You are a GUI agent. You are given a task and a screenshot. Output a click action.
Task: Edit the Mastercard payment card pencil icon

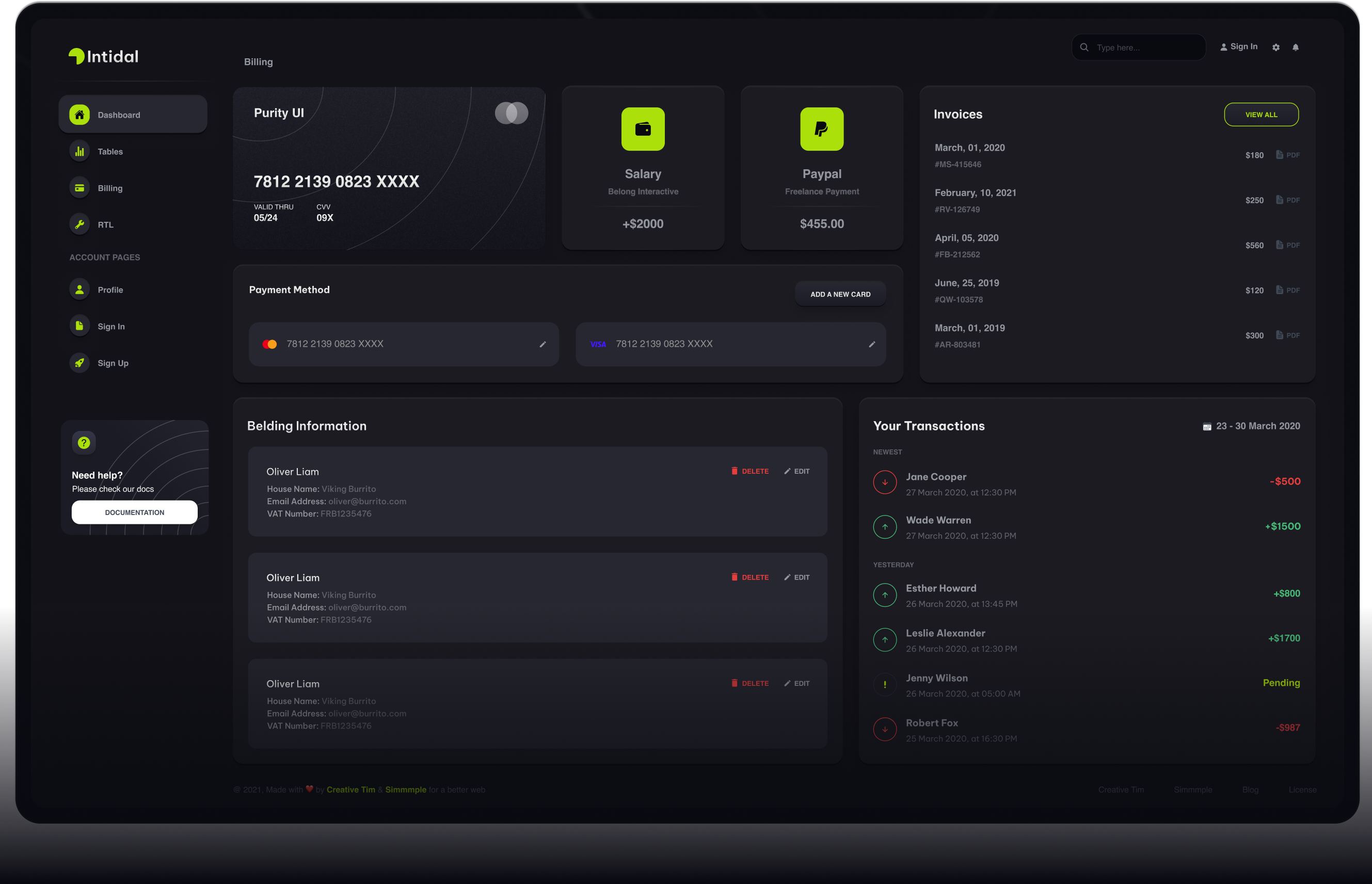[x=543, y=344]
